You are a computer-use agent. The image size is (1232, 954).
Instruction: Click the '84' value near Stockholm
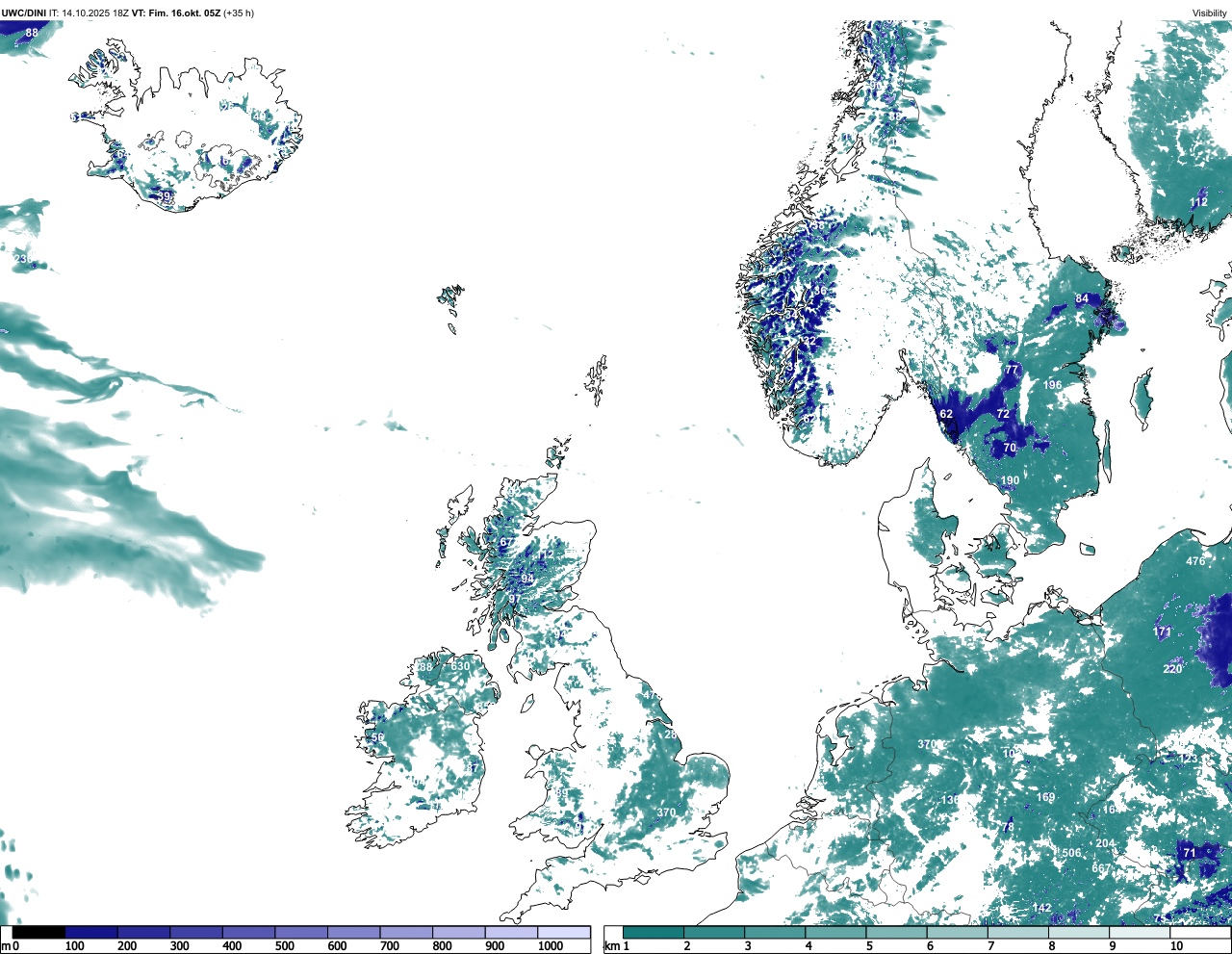[x=1082, y=298]
